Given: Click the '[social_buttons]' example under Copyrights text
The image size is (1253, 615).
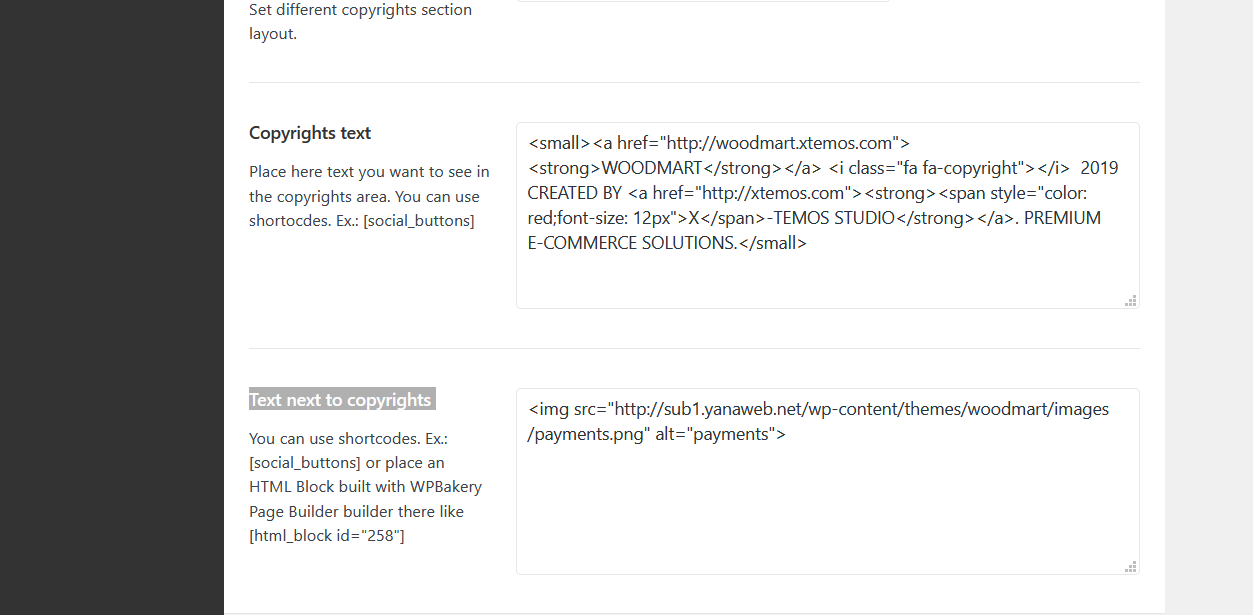Looking at the screenshot, I should click(x=418, y=220).
